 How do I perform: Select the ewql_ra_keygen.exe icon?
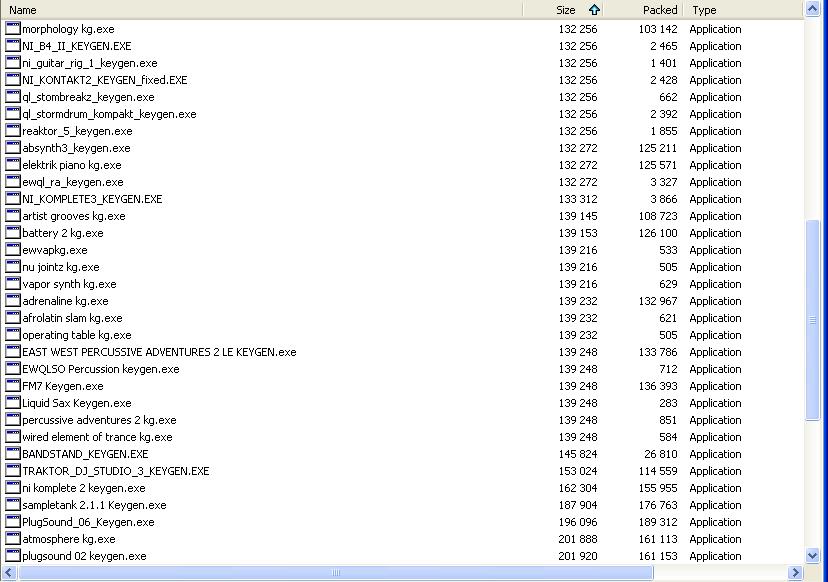coord(13,181)
